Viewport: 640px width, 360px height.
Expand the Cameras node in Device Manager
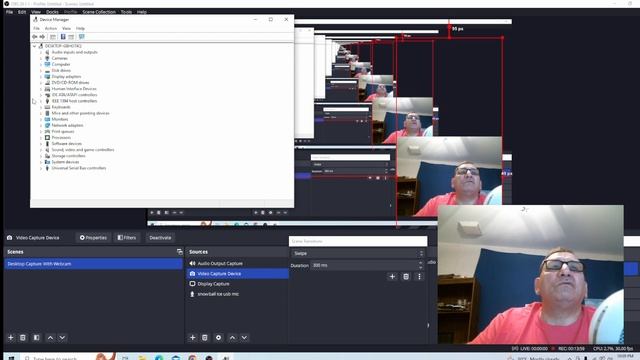41,58
